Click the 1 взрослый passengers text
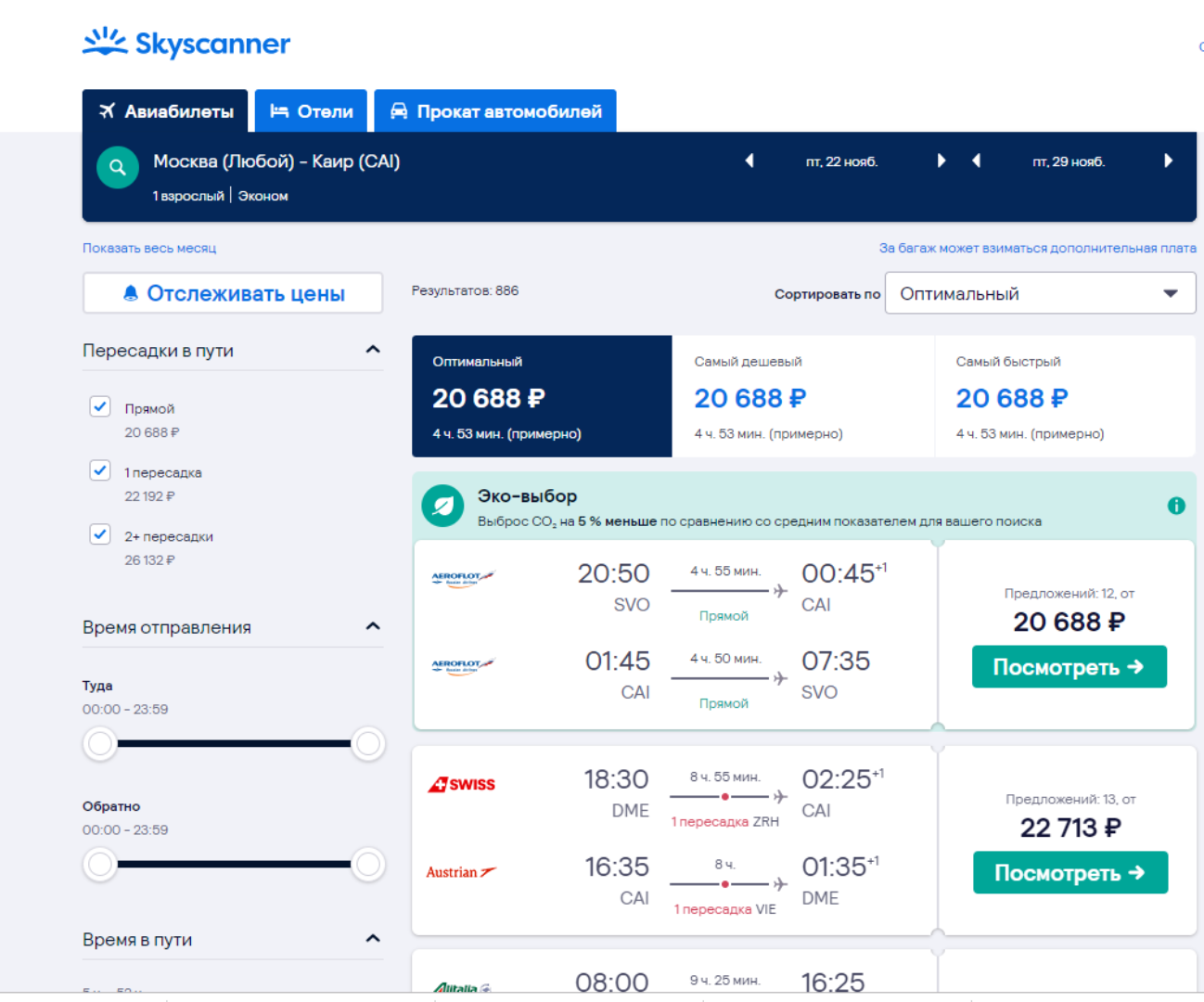Image resolution: width=1204 pixels, height=1002 pixels. click(188, 196)
